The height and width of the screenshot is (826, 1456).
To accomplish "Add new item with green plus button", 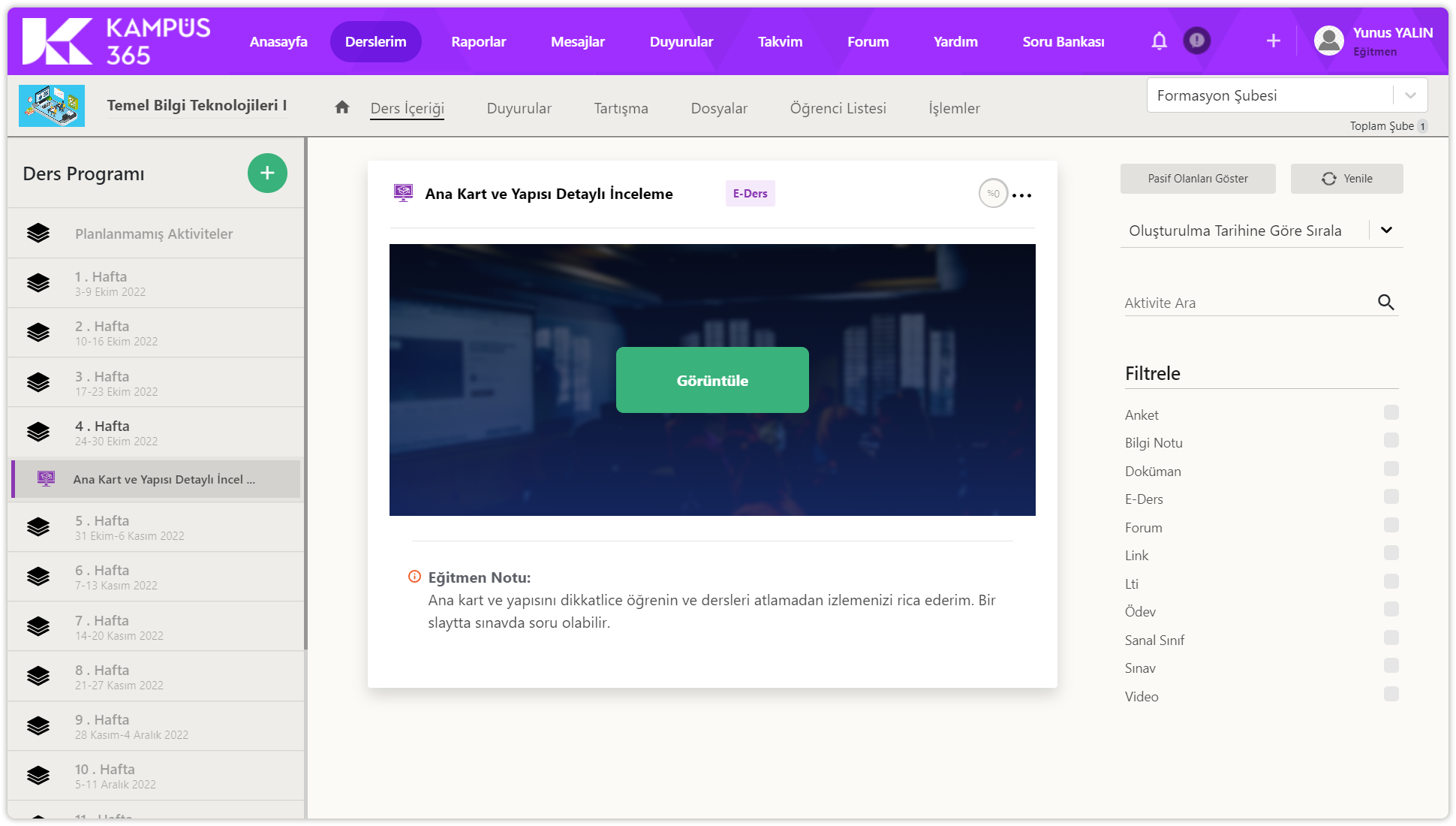I will click(267, 173).
